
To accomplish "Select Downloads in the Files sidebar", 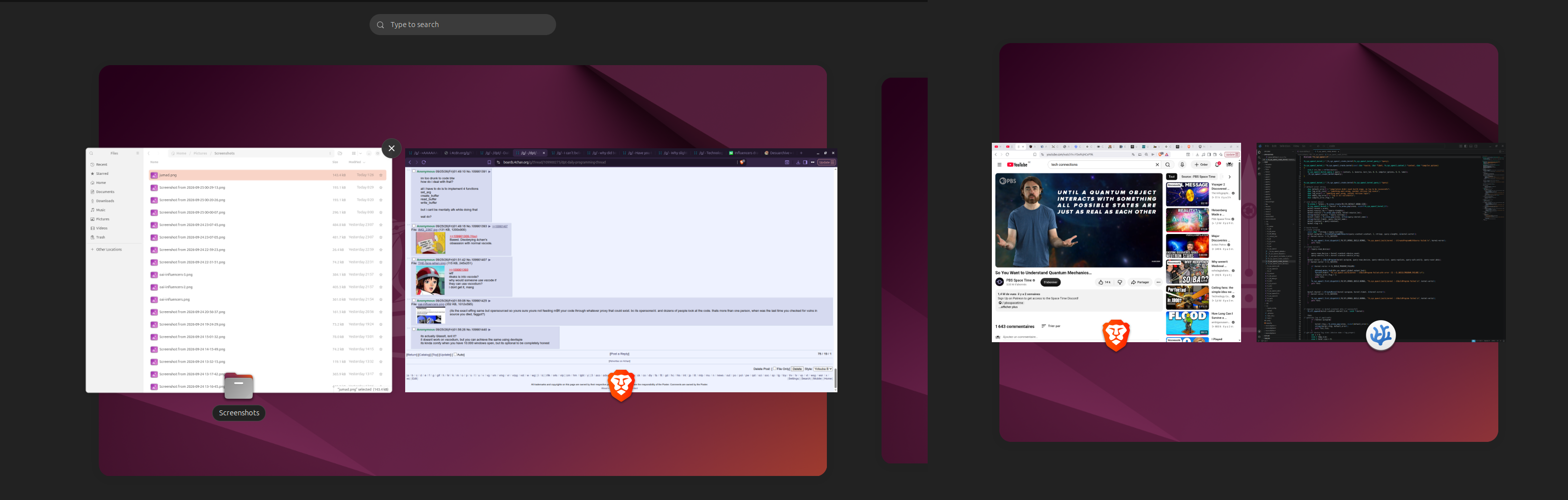I will (x=105, y=201).
